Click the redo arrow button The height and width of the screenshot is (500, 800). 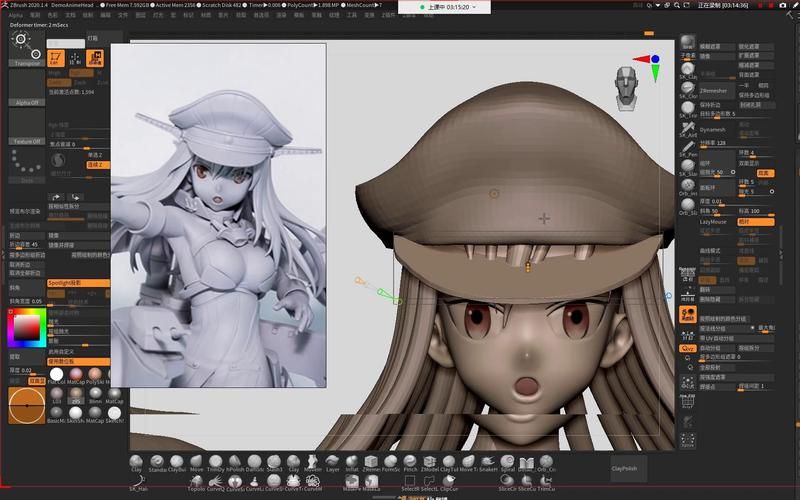76,197
